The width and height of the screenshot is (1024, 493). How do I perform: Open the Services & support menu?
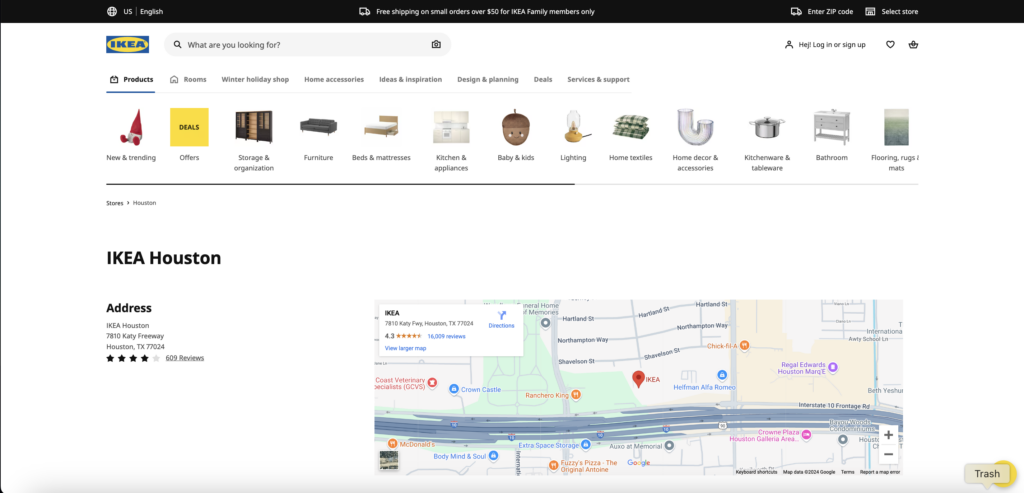point(598,80)
